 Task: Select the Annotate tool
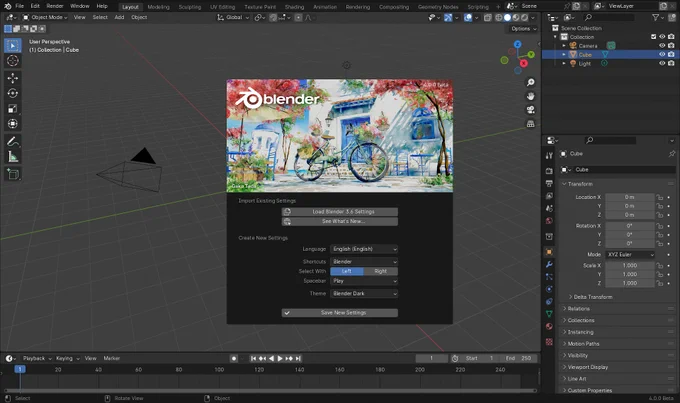[x=13, y=141]
